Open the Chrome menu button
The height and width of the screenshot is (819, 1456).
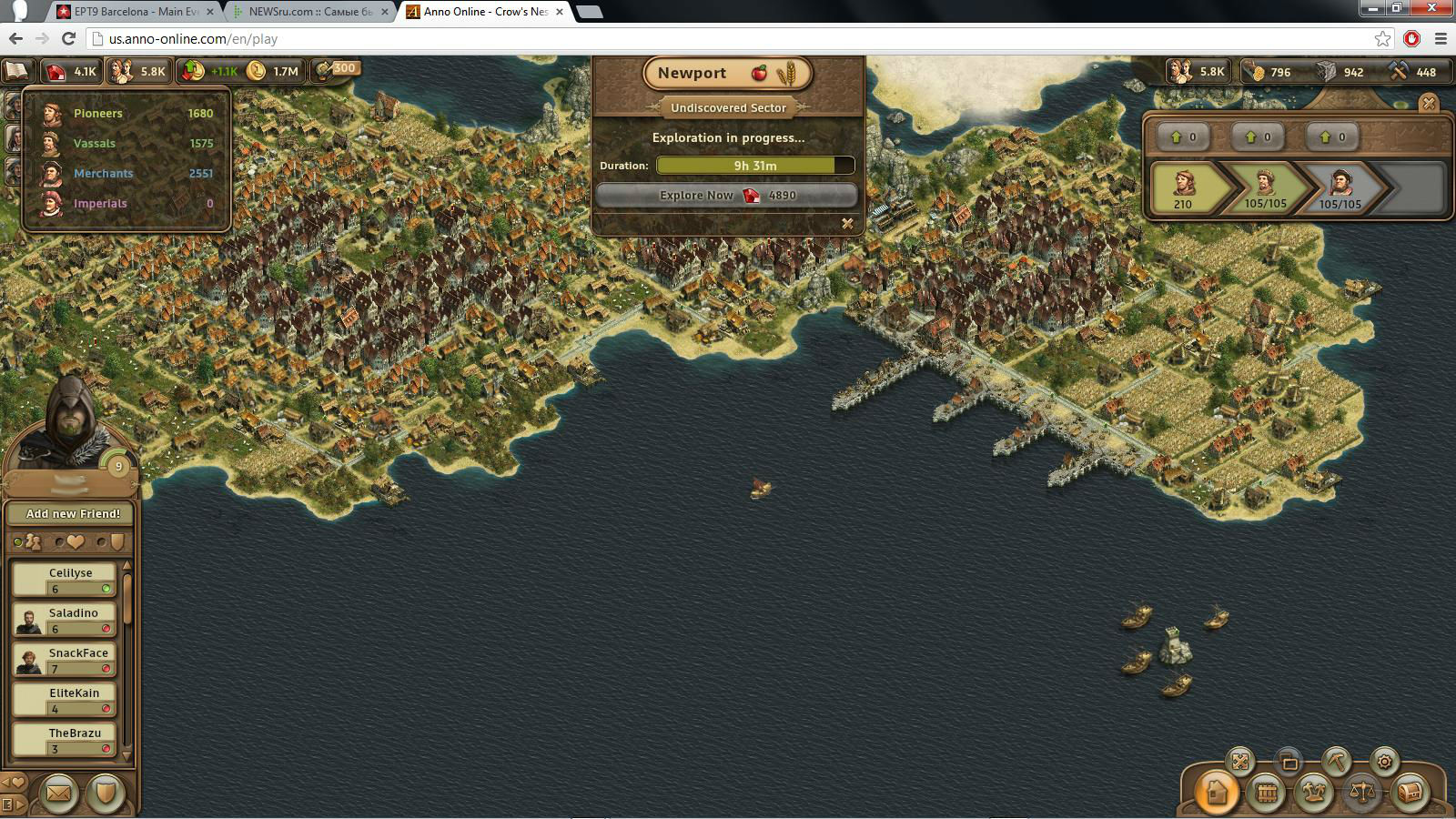[1441, 39]
